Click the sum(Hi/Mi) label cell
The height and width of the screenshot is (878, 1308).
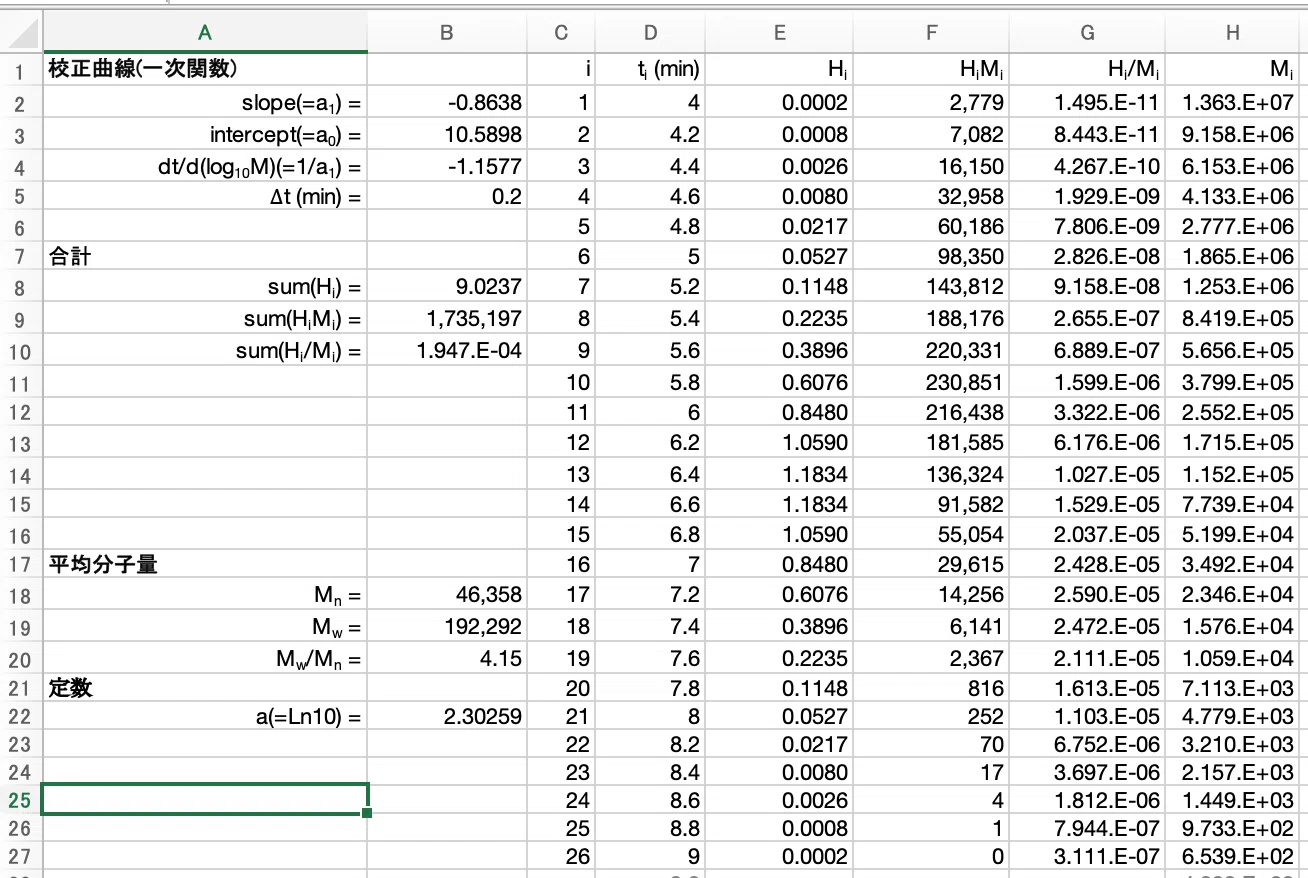[x=205, y=351]
